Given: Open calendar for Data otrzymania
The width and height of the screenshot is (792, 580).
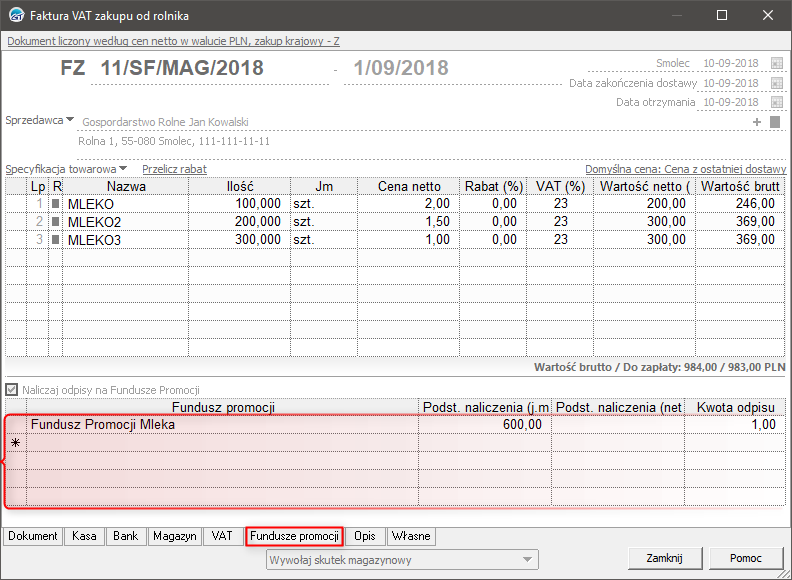Looking at the screenshot, I should [x=776, y=102].
